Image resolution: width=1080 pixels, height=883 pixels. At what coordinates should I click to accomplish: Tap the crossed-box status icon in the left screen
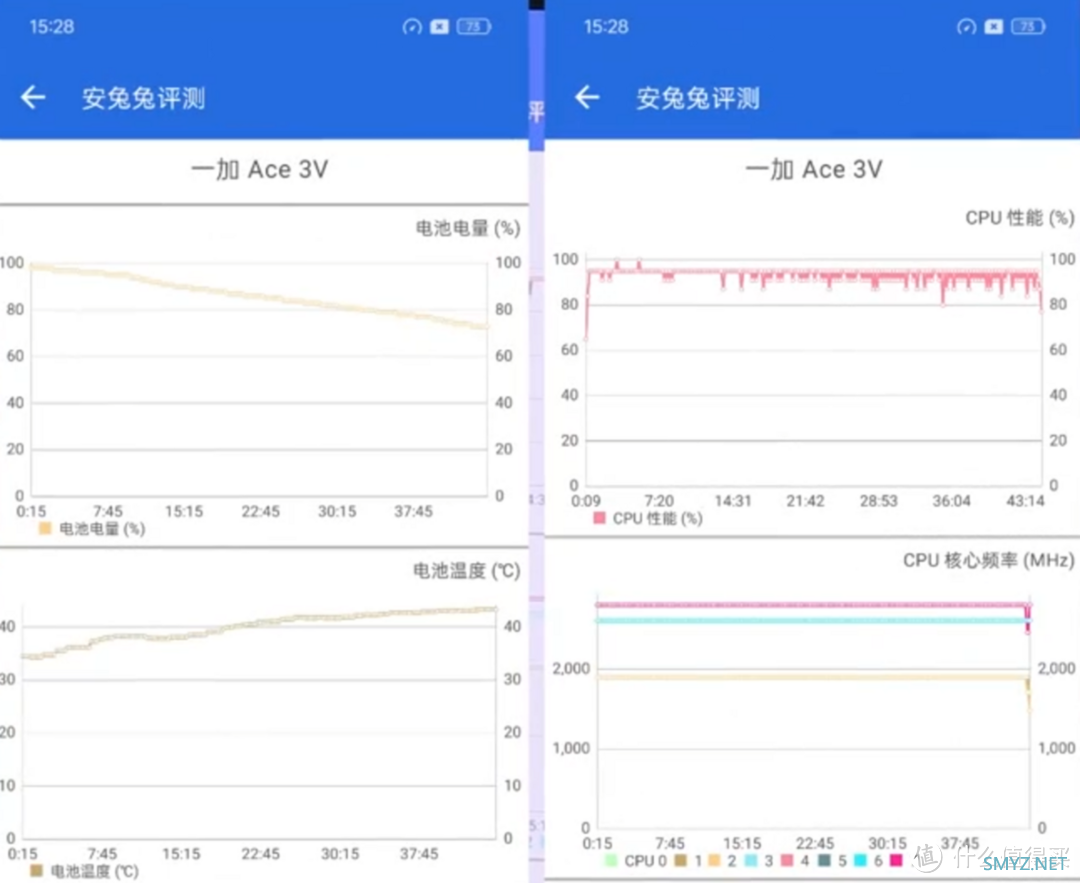[439, 27]
